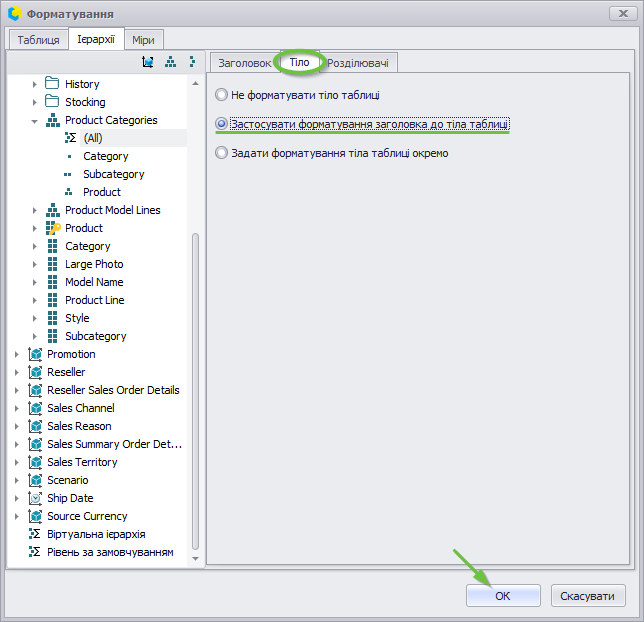Image resolution: width=644 pixels, height=622 pixels.
Task: Expand the Promotion dimension
Action: [x=16, y=354]
